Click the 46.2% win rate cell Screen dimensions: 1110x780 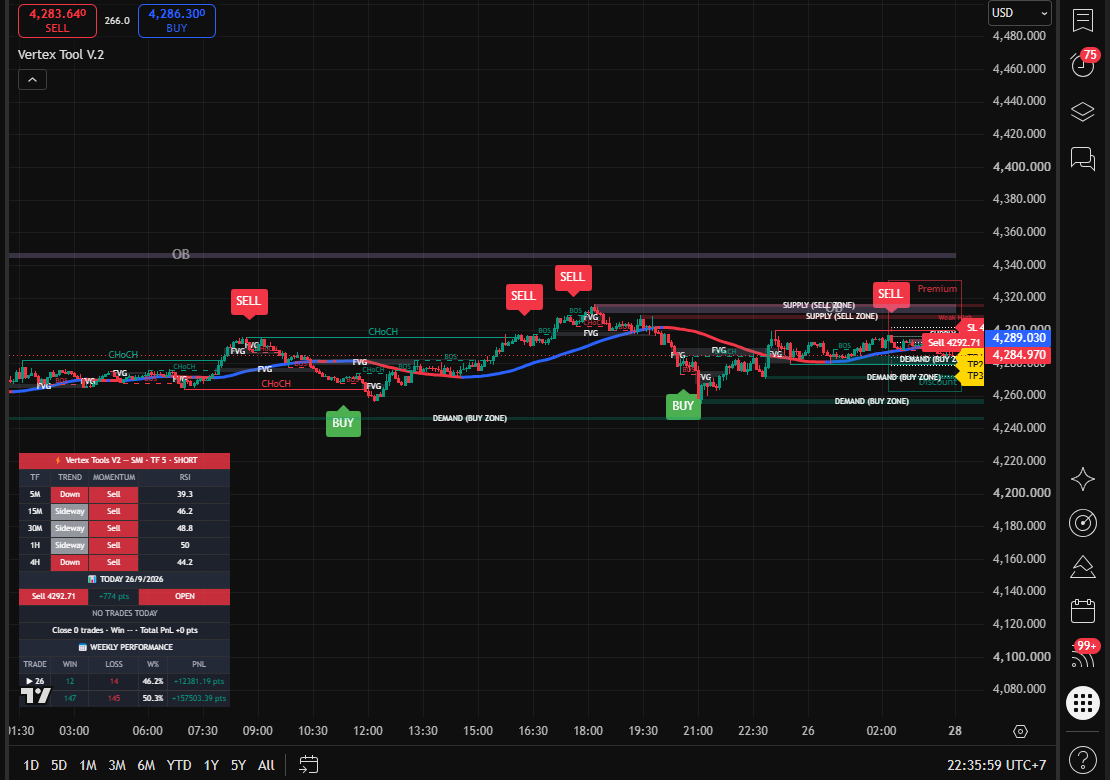pos(153,681)
